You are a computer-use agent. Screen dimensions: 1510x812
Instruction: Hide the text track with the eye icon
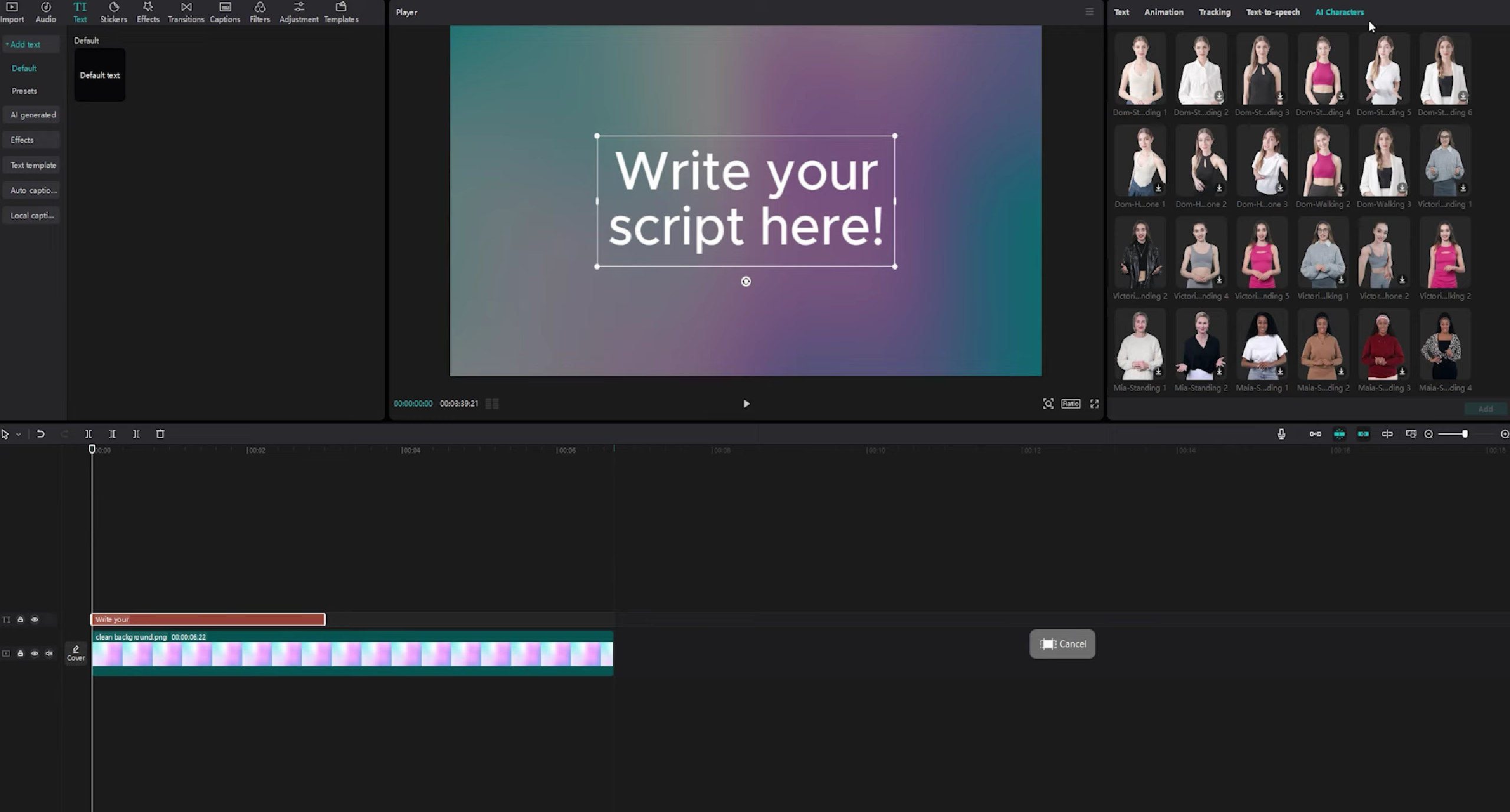coord(35,620)
